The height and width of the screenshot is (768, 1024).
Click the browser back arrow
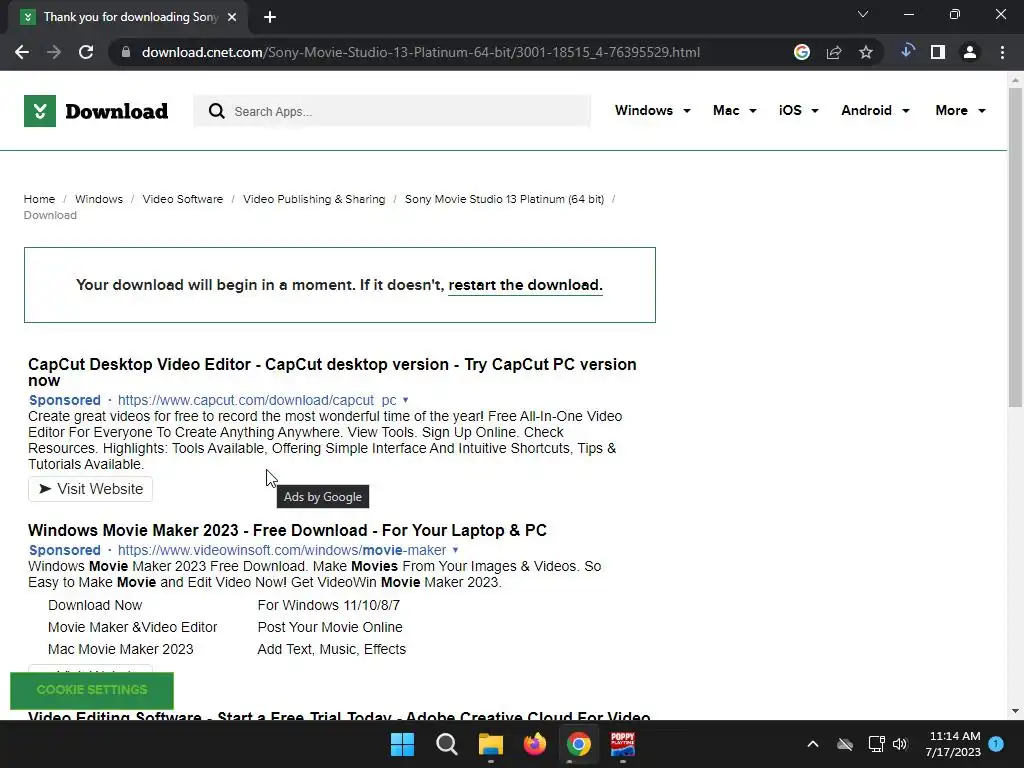coord(22,52)
